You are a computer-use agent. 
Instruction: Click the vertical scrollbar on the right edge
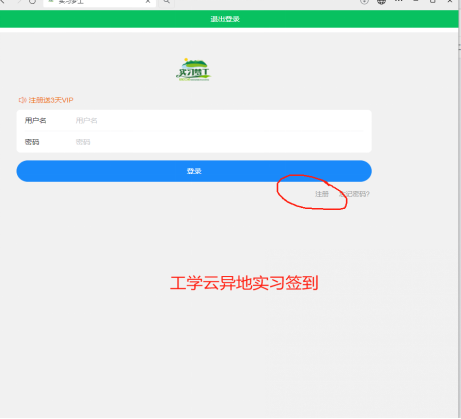tap(460, 213)
